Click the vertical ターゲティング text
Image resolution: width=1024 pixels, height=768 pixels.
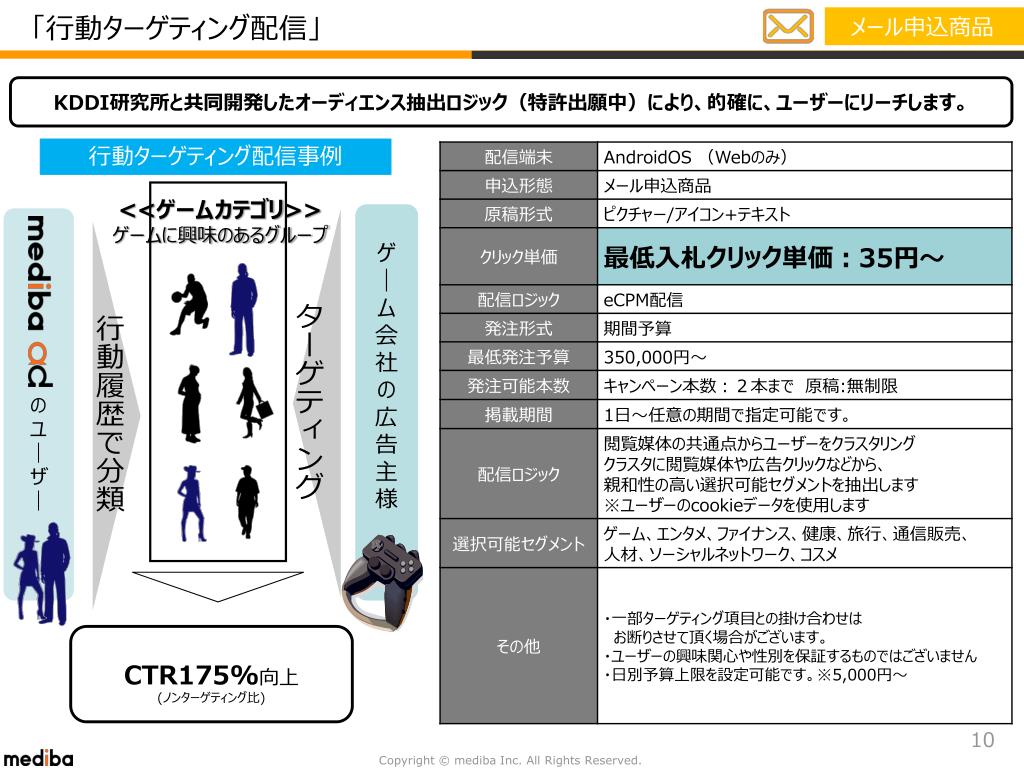pyautogui.click(x=310, y=400)
